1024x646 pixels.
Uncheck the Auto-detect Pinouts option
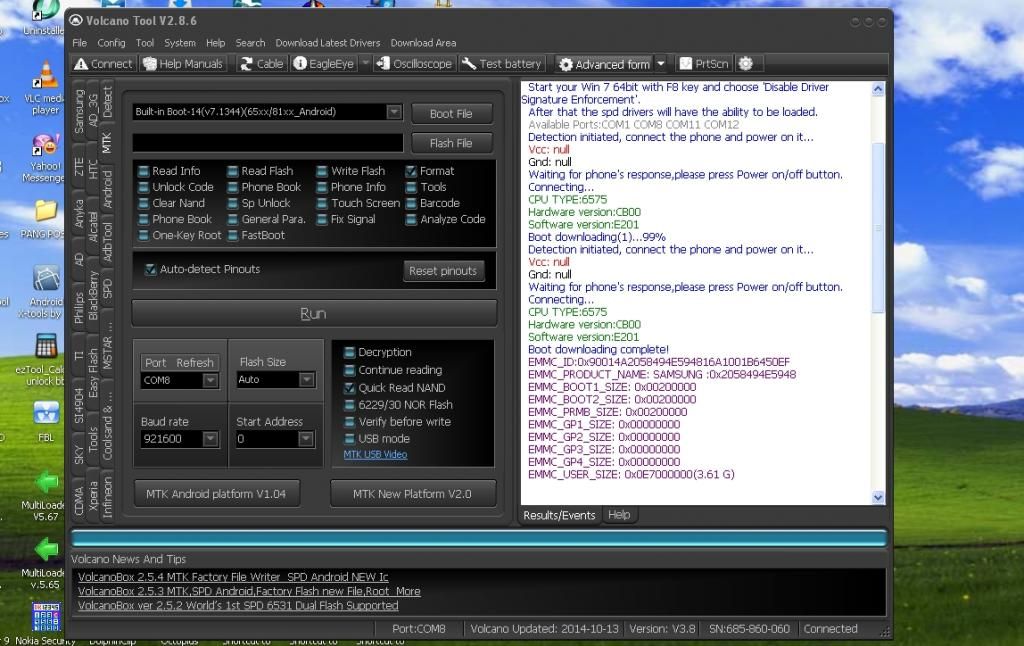tap(151, 270)
